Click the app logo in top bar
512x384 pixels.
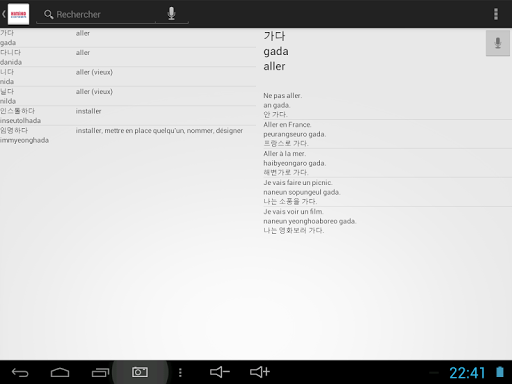(x=18, y=14)
